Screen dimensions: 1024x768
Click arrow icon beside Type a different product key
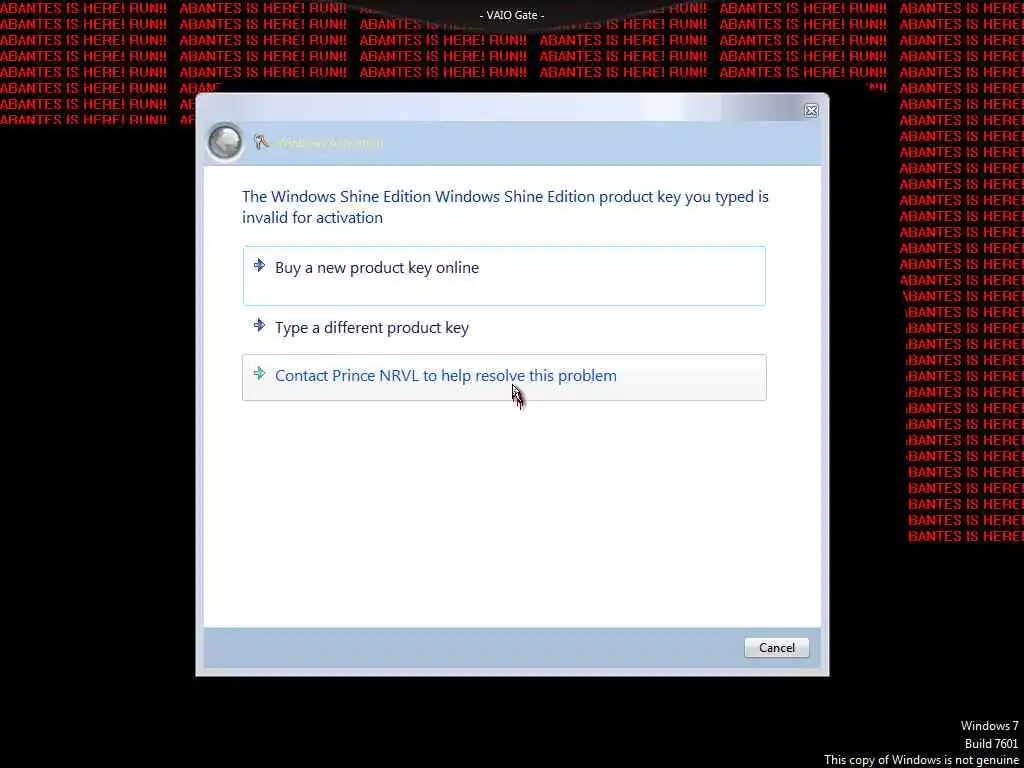(x=259, y=325)
